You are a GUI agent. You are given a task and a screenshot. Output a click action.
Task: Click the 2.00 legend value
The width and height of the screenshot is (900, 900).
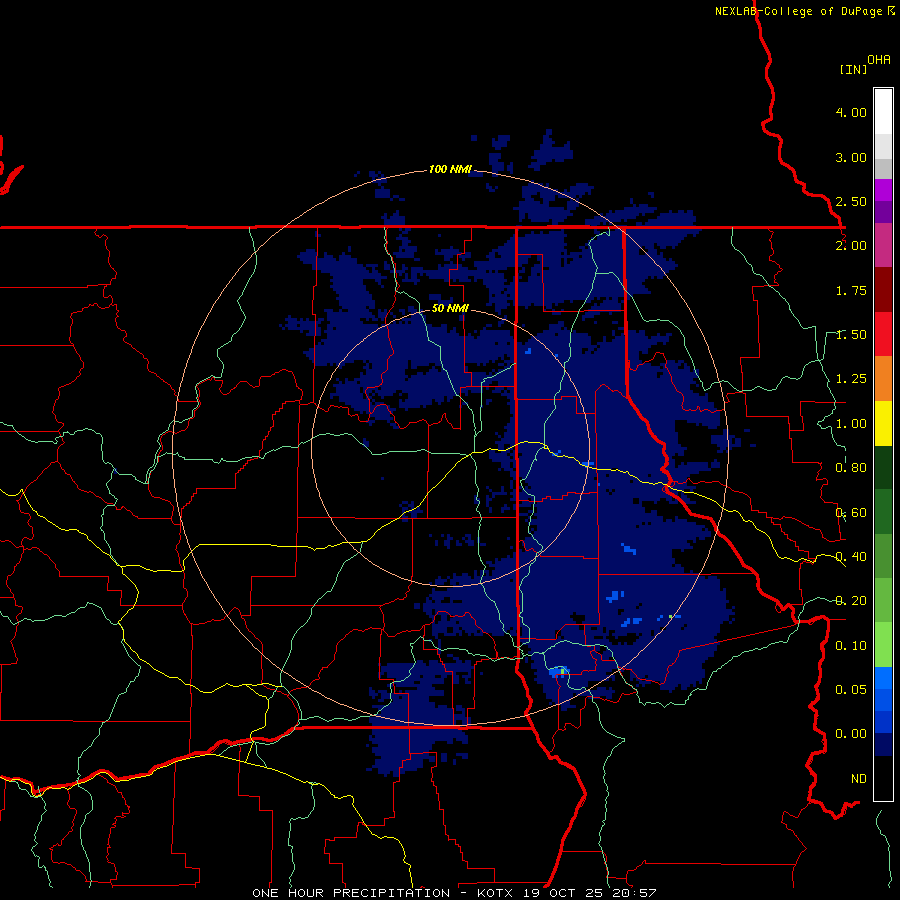tap(851, 246)
